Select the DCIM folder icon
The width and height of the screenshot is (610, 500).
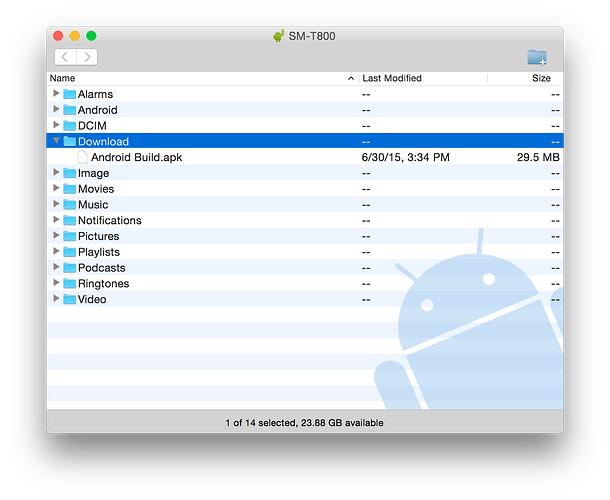pyautogui.click(x=70, y=125)
